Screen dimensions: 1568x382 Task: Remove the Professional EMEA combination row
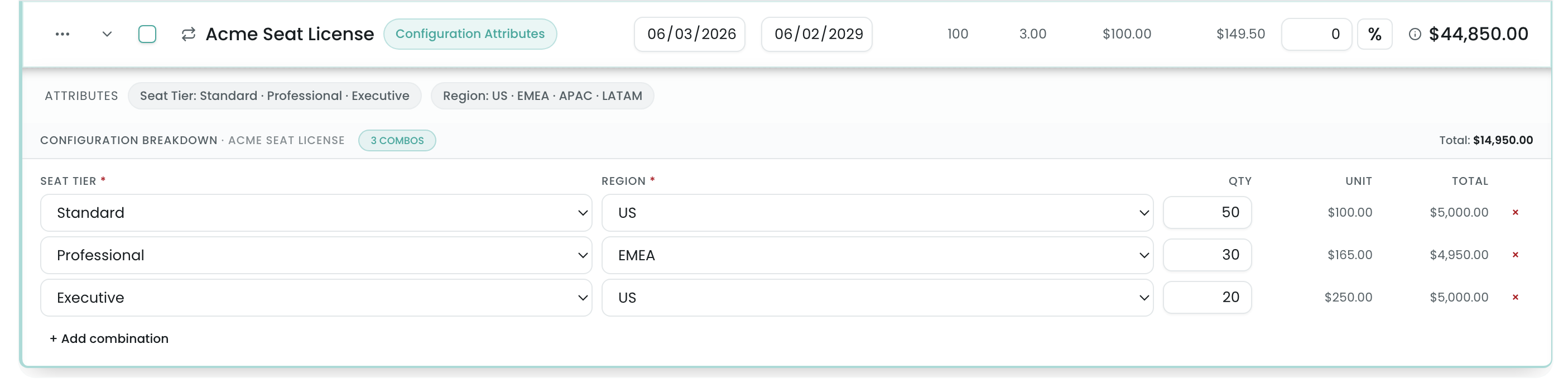[1516, 255]
